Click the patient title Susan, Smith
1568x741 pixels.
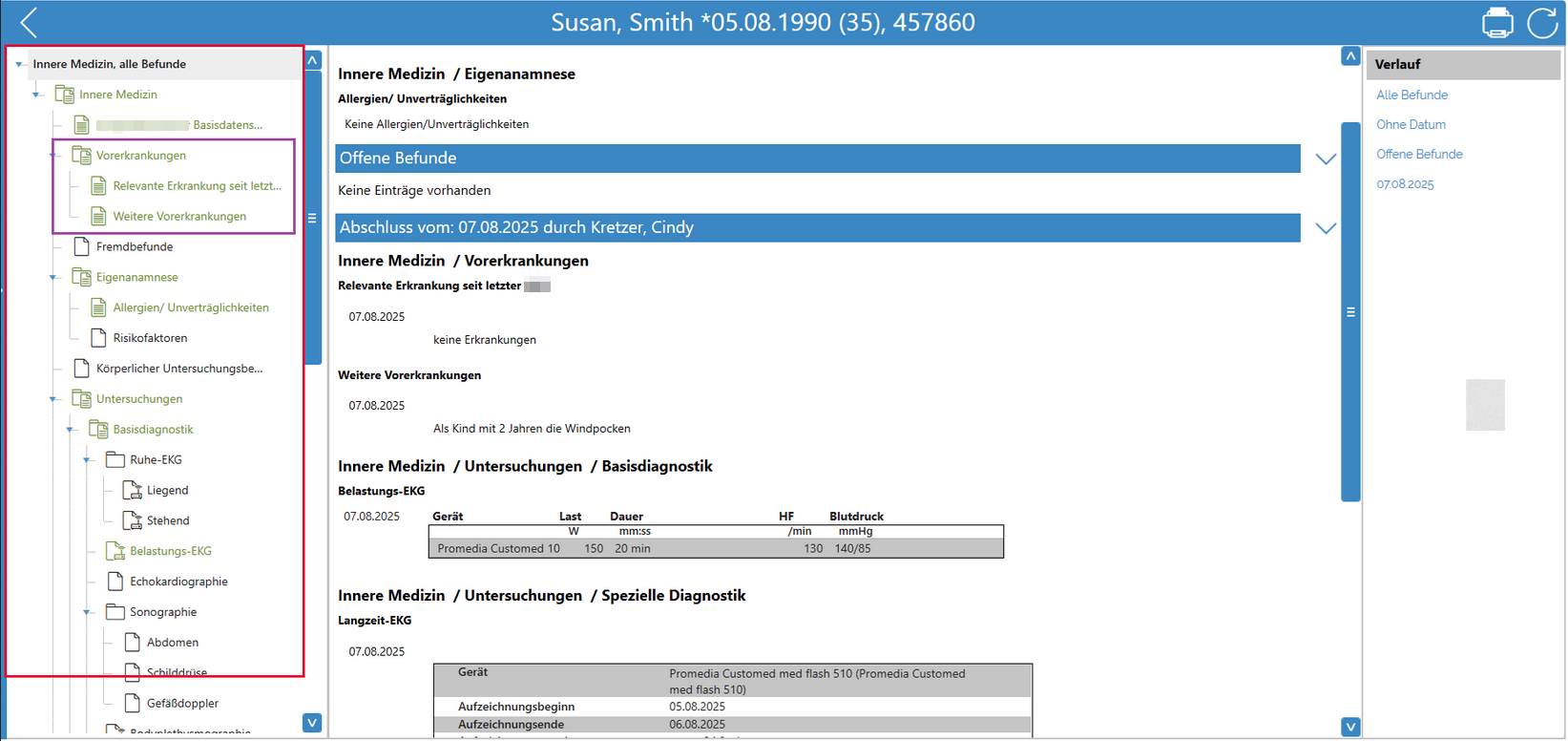763,22
